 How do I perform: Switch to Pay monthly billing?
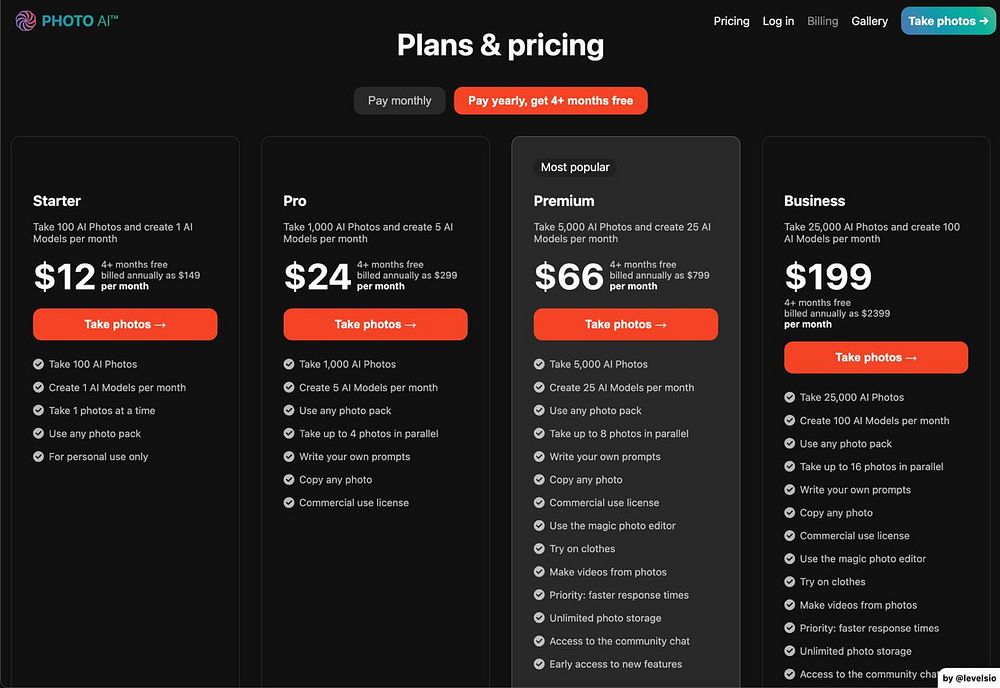coord(399,101)
